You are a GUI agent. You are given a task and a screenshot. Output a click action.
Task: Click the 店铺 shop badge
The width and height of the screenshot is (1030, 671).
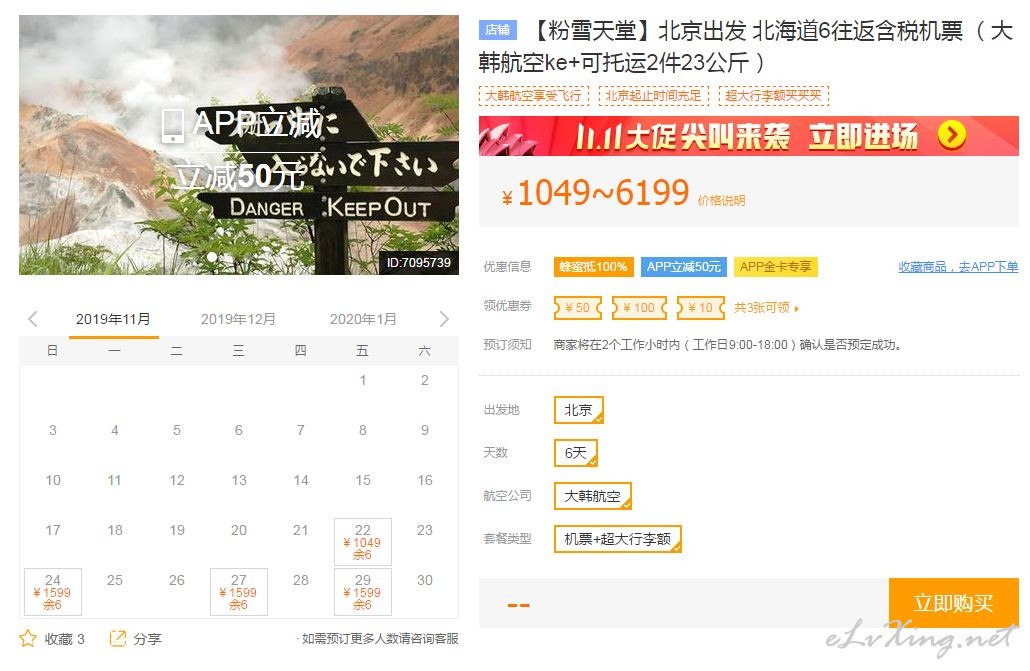click(x=497, y=30)
